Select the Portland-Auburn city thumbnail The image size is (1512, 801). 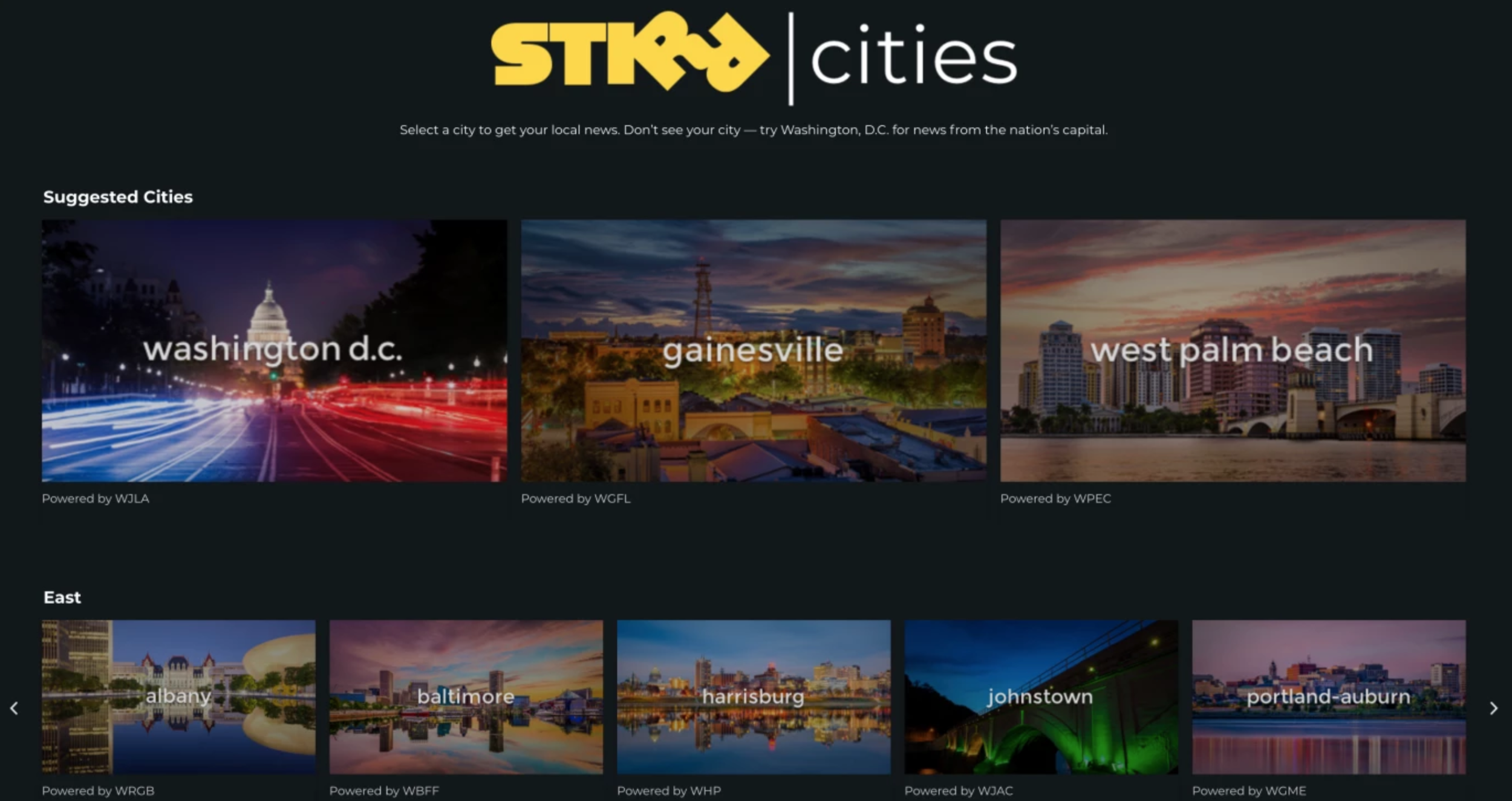(x=1328, y=696)
